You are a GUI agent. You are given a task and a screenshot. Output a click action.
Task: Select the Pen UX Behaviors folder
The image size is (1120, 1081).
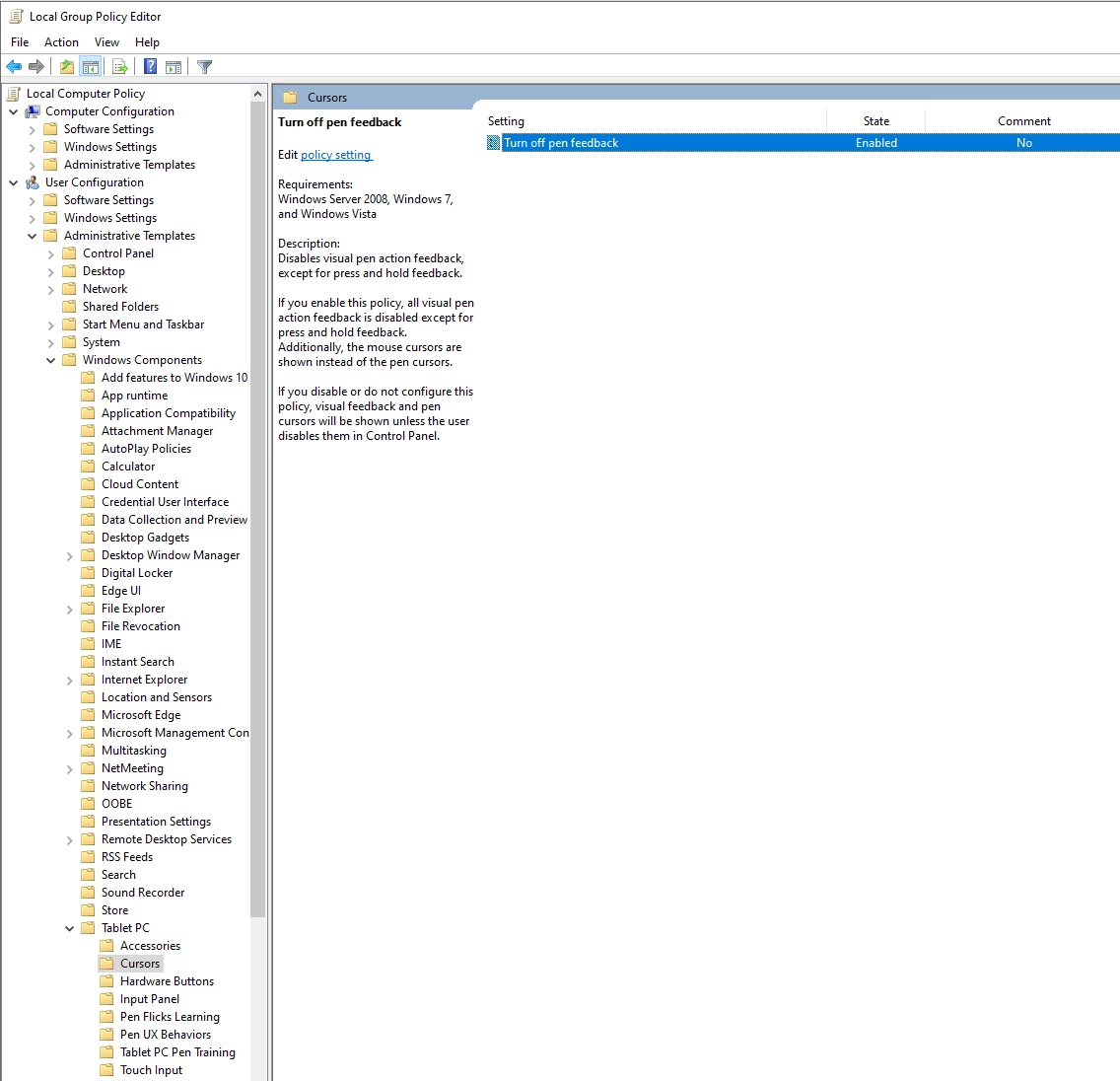[166, 1034]
